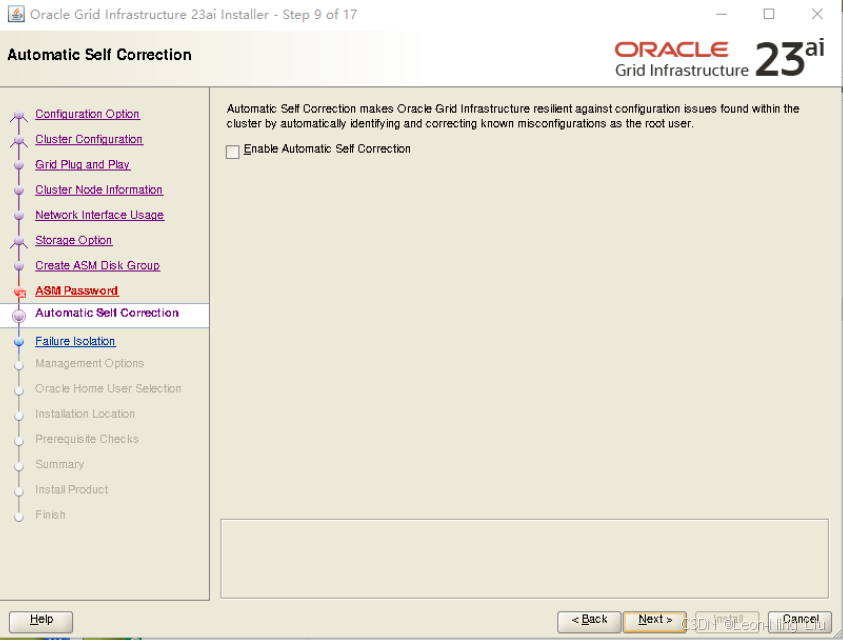843x640 pixels.
Task: Click the Installation Location grayed step
Action: [x=85, y=414]
